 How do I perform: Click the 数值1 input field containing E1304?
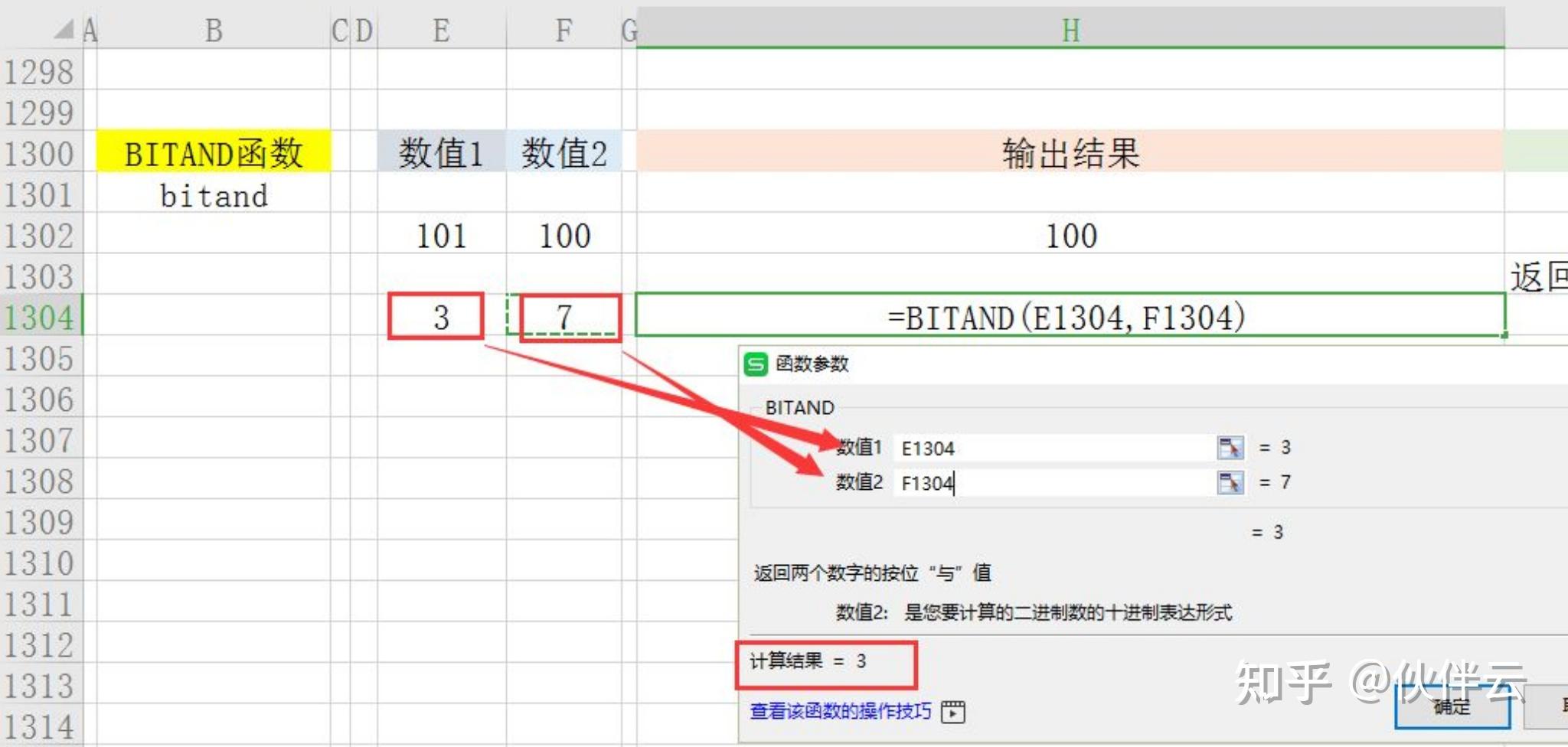1053,448
